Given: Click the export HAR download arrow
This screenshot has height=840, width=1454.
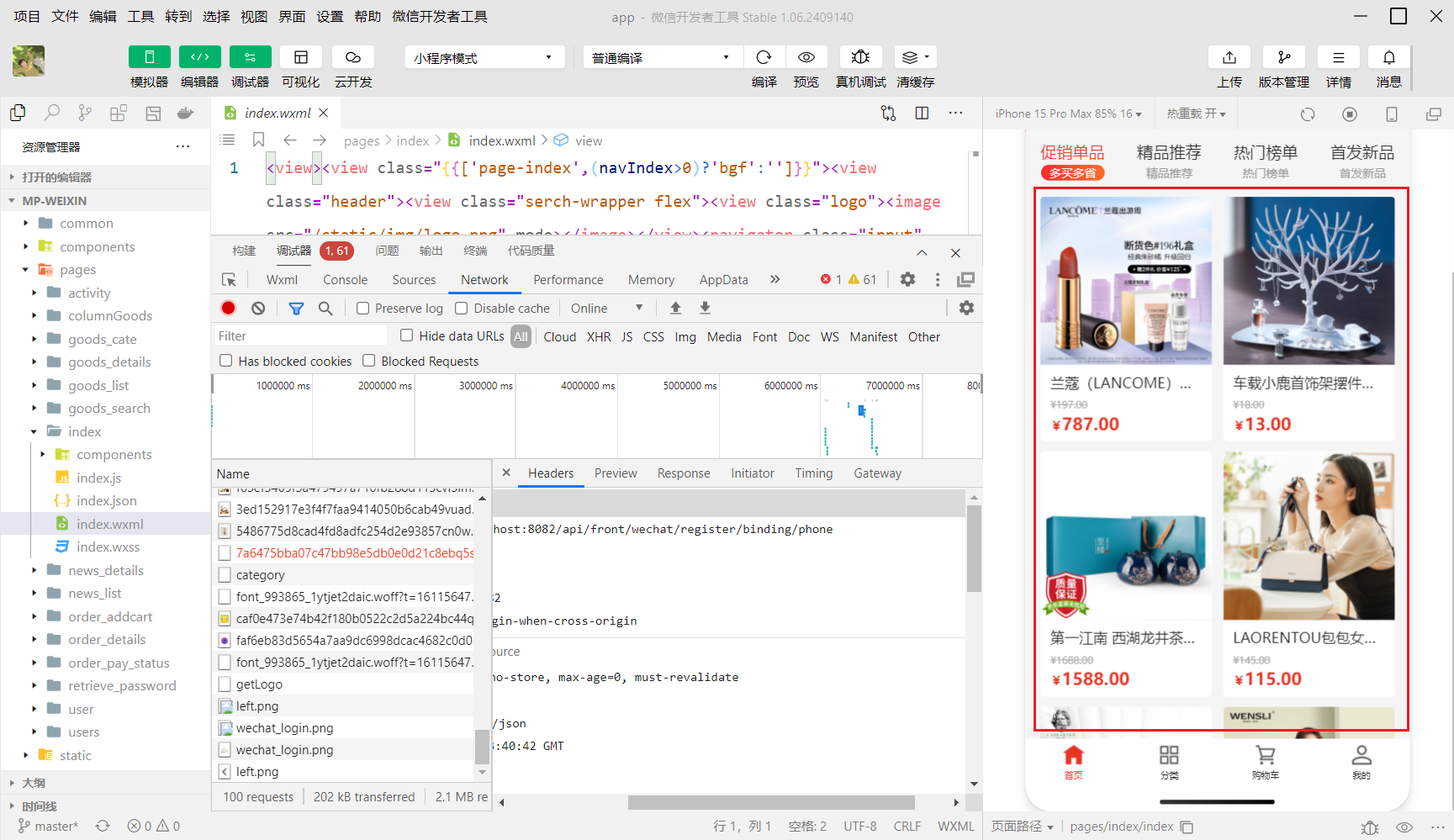Looking at the screenshot, I should coord(705,308).
